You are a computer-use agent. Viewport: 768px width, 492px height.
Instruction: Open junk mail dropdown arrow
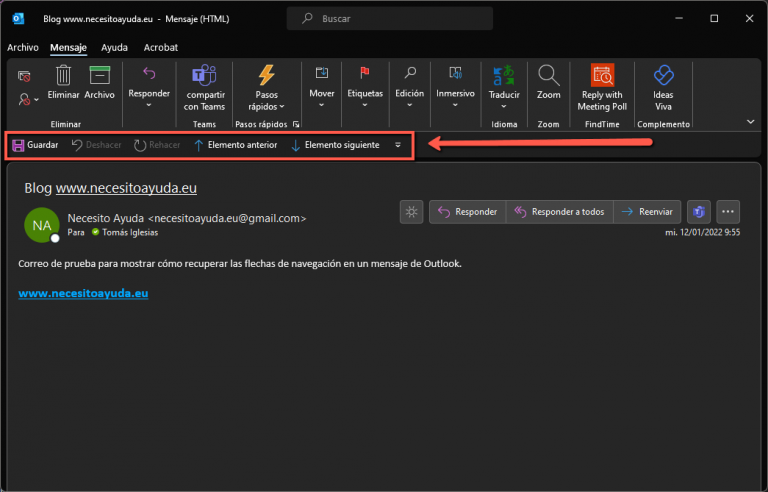coord(36,100)
